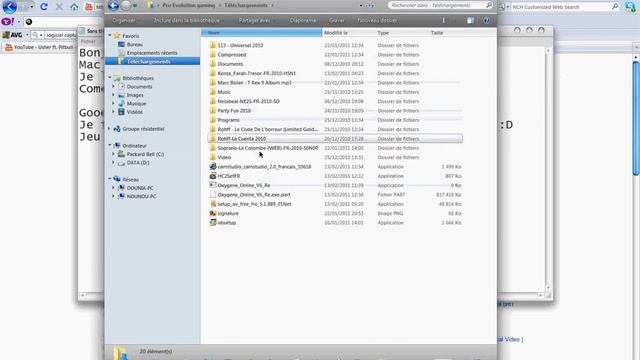640x360 pixels.
Task: Select folder 113 - Universel 2010
Action: click(x=335, y=45)
